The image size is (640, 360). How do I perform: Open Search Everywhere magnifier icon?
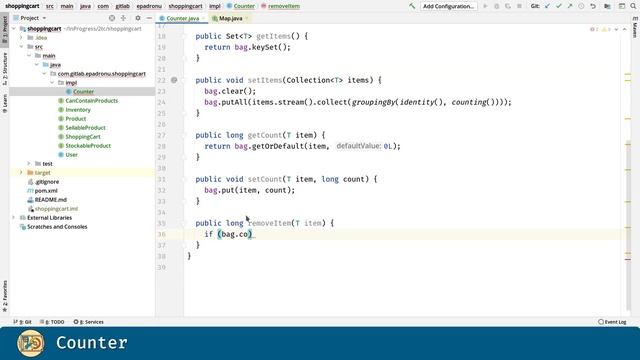(633, 6)
